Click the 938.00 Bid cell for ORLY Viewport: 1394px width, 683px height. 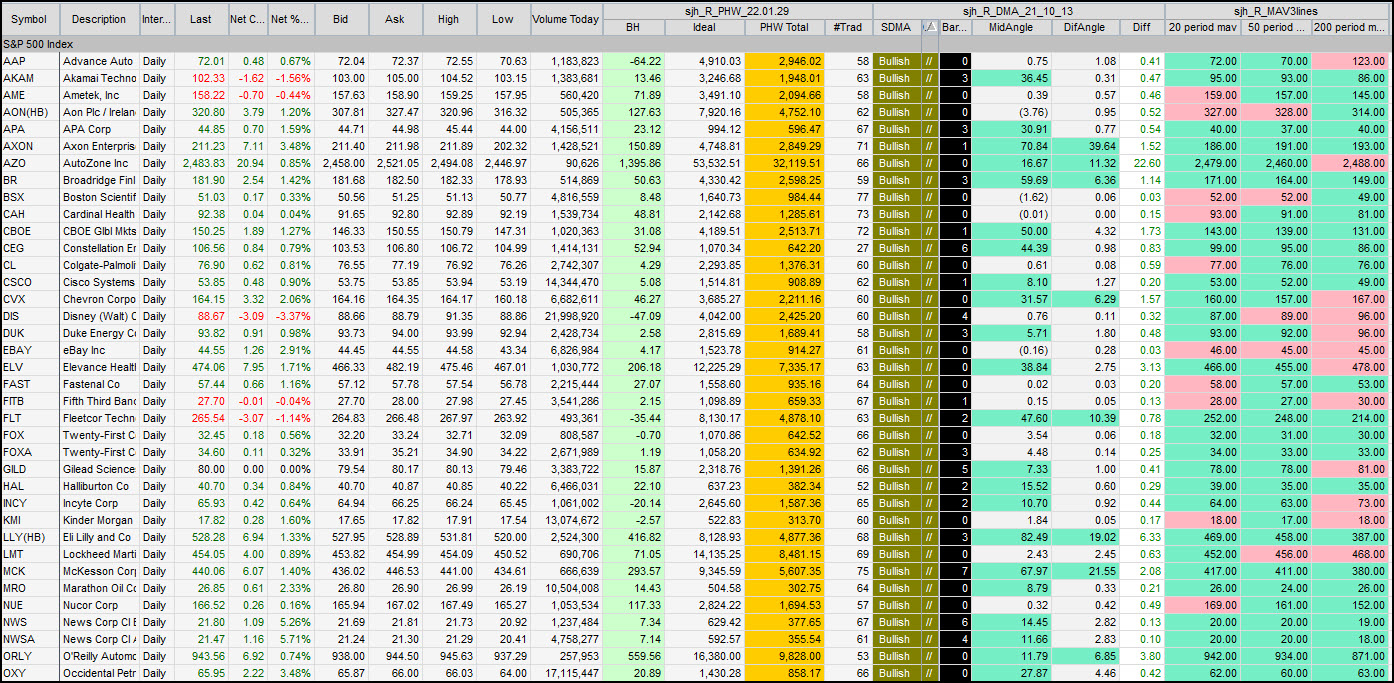coord(341,657)
